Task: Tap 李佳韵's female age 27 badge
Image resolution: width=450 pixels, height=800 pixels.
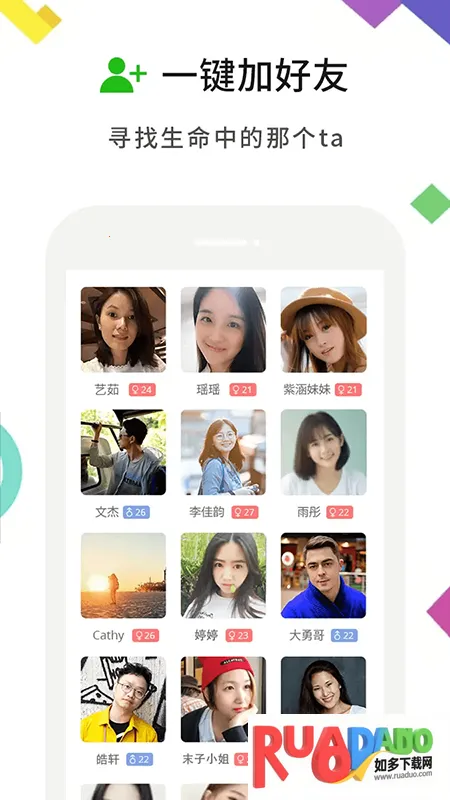Action: click(245, 512)
